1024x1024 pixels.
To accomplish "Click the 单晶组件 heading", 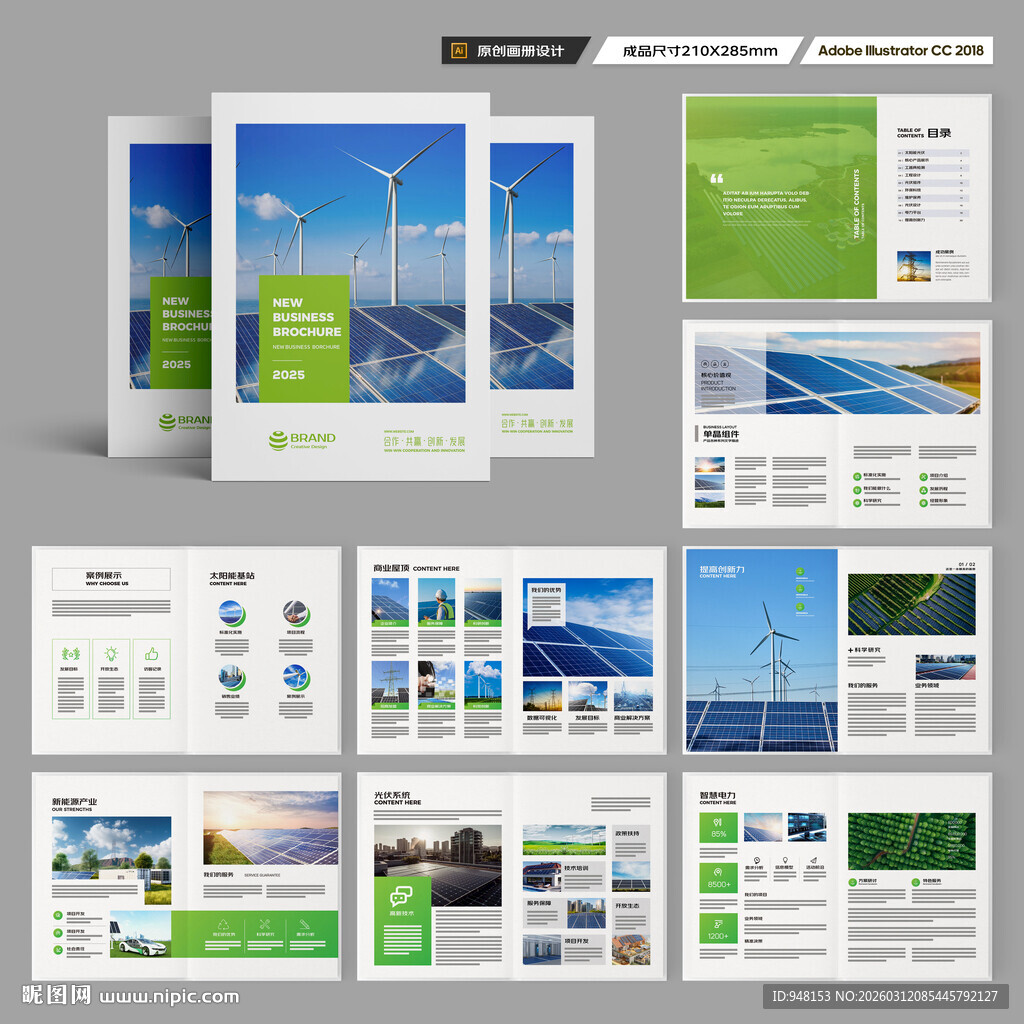I will (721, 434).
